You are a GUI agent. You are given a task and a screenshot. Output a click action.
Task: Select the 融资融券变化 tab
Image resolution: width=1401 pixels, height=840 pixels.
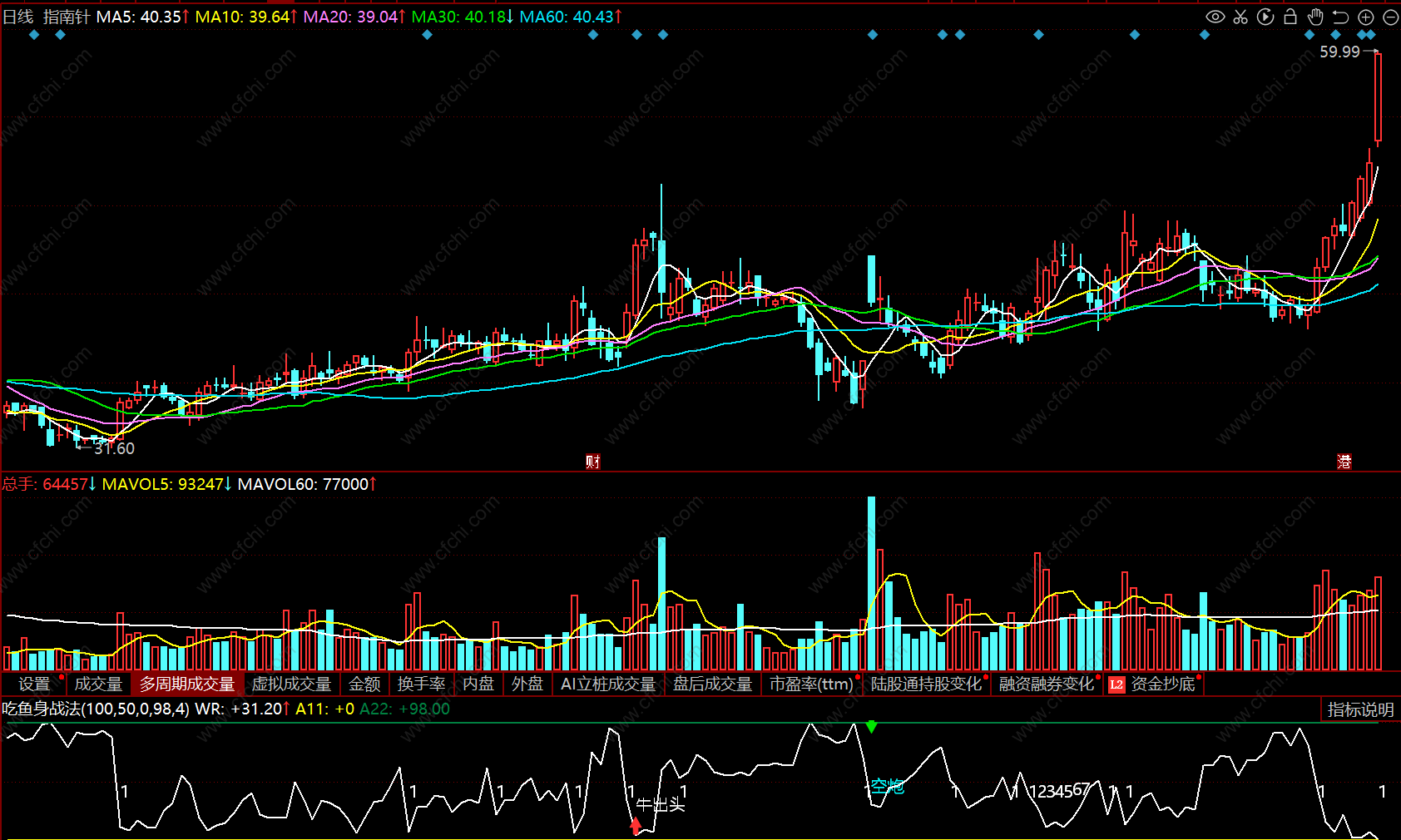coord(1047,684)
